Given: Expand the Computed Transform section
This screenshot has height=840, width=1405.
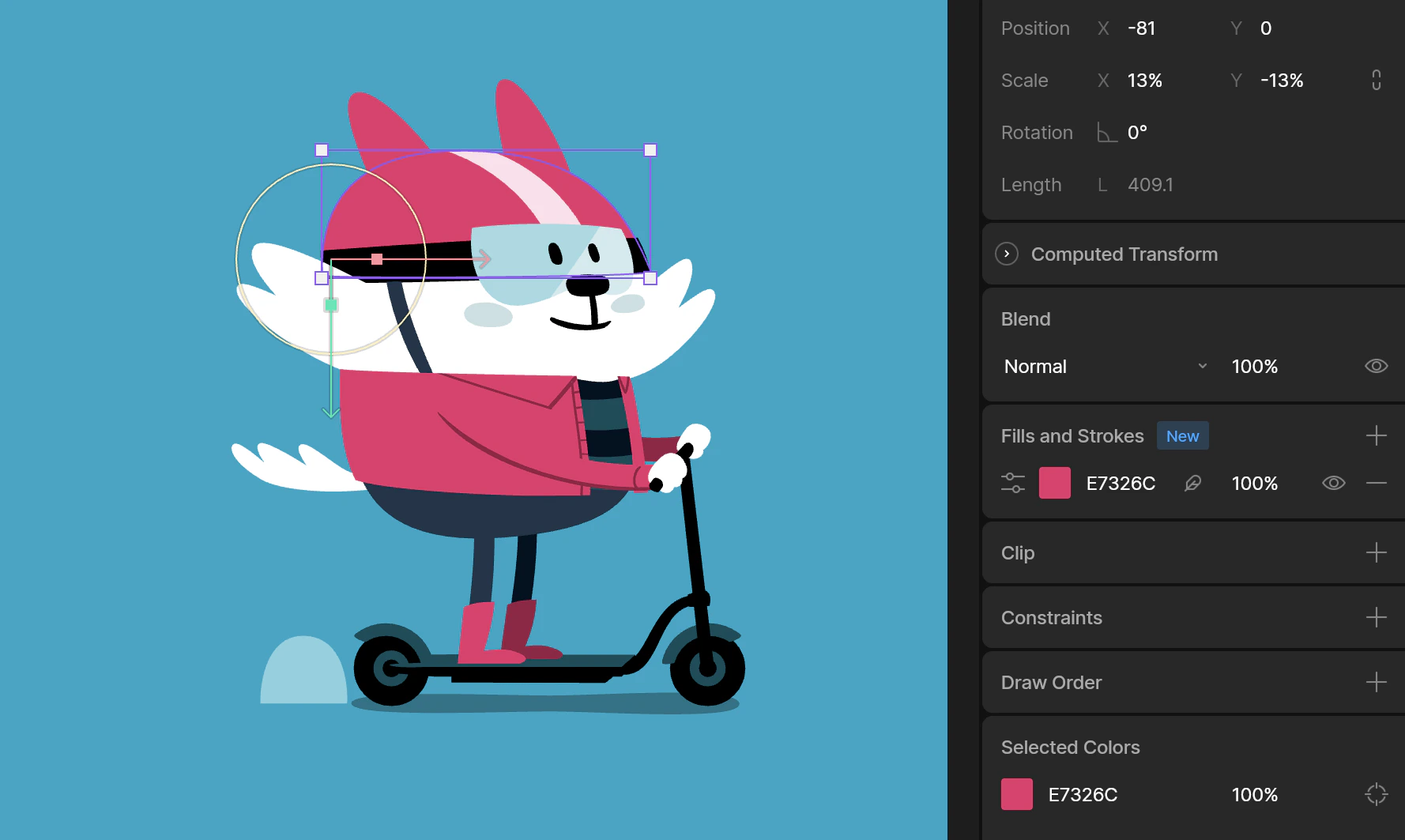Looking at the screenshot, I should tap(1006, 254).
